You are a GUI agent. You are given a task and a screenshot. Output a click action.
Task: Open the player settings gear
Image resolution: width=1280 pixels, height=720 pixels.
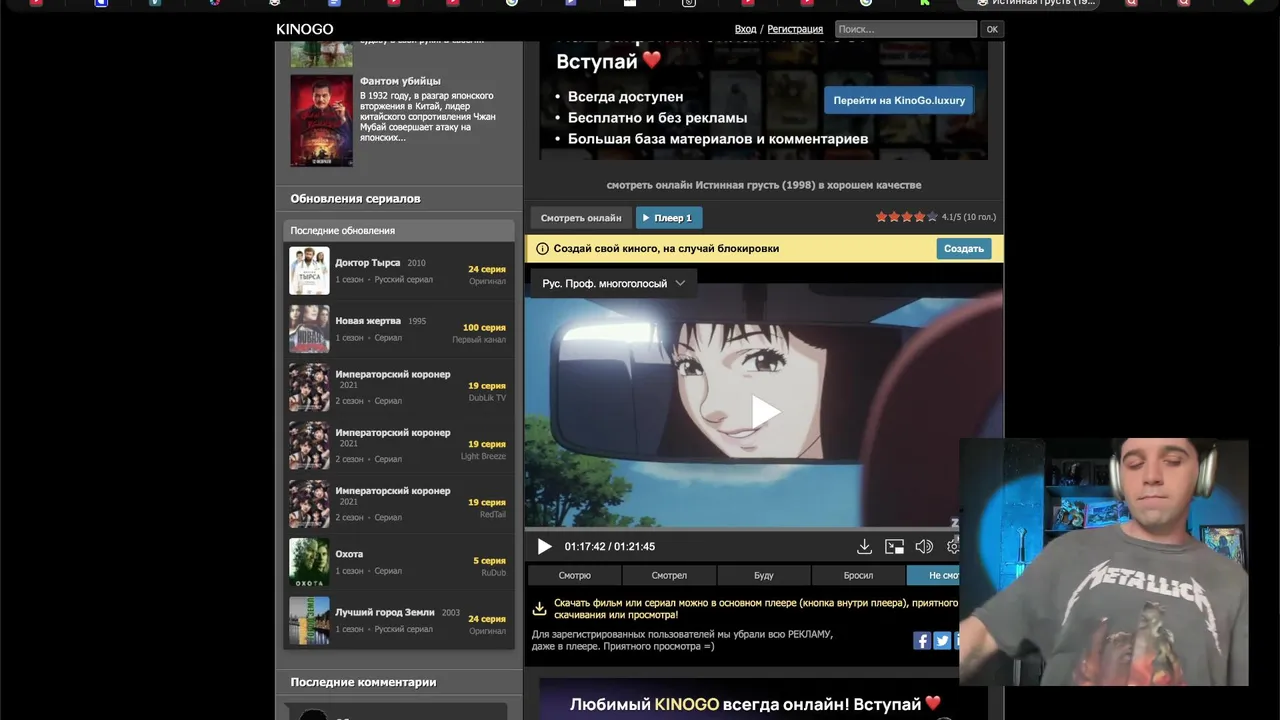(953, 547)
